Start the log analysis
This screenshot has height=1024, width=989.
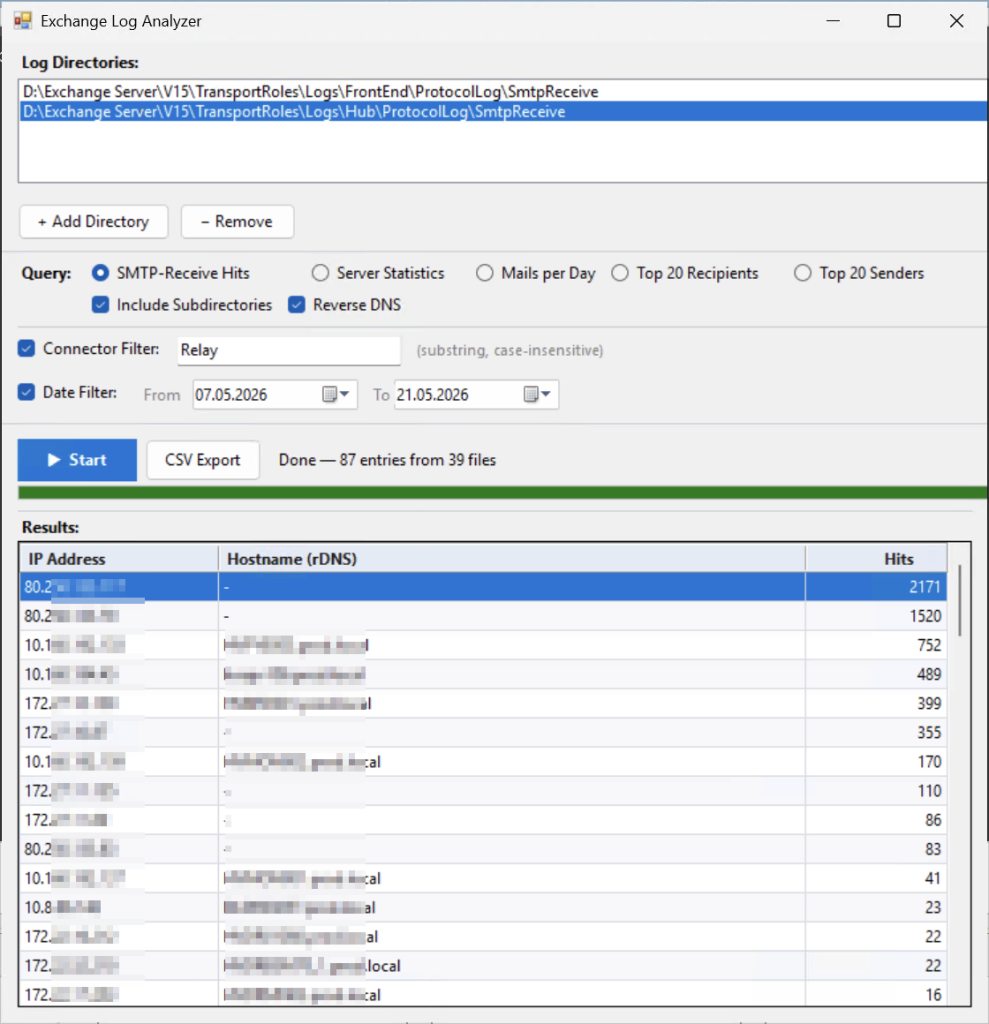coord(77,460)
